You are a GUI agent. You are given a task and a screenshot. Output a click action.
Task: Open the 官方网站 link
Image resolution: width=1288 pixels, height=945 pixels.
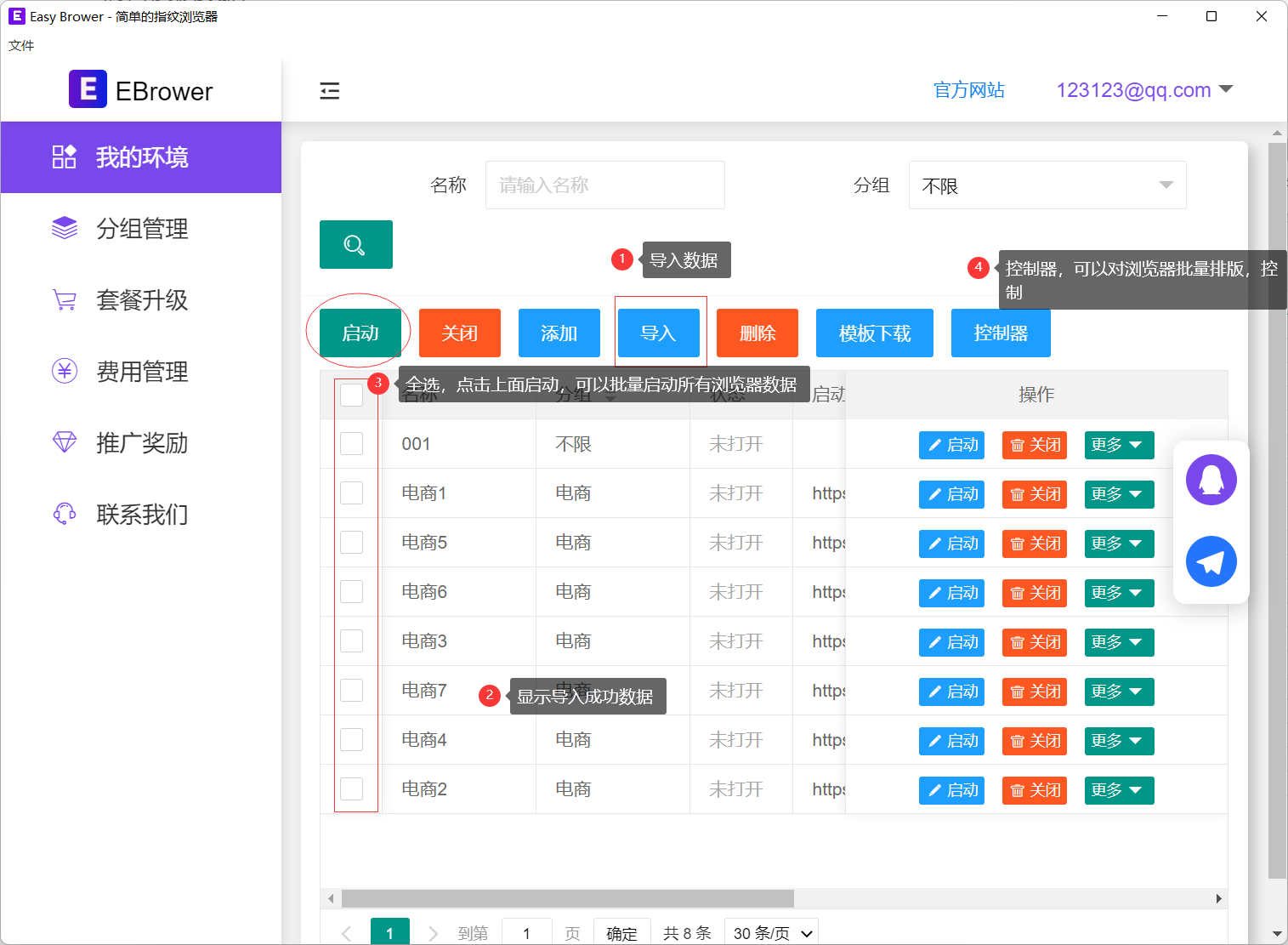click(x=968, y=90)
